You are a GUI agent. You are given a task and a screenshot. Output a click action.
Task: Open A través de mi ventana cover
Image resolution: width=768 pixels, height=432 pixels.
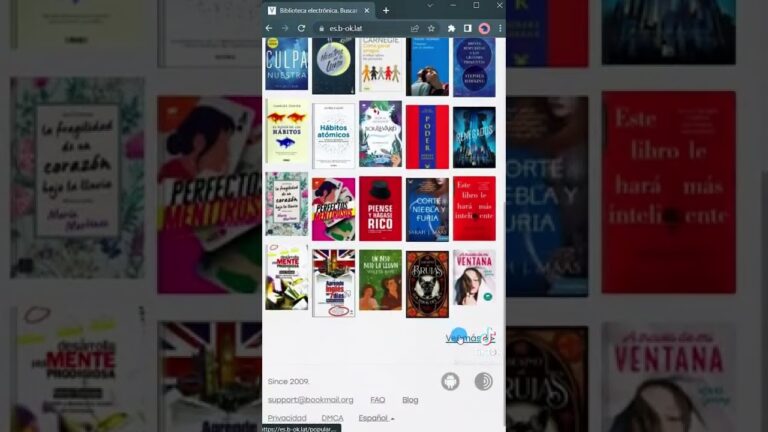point(474,278)
